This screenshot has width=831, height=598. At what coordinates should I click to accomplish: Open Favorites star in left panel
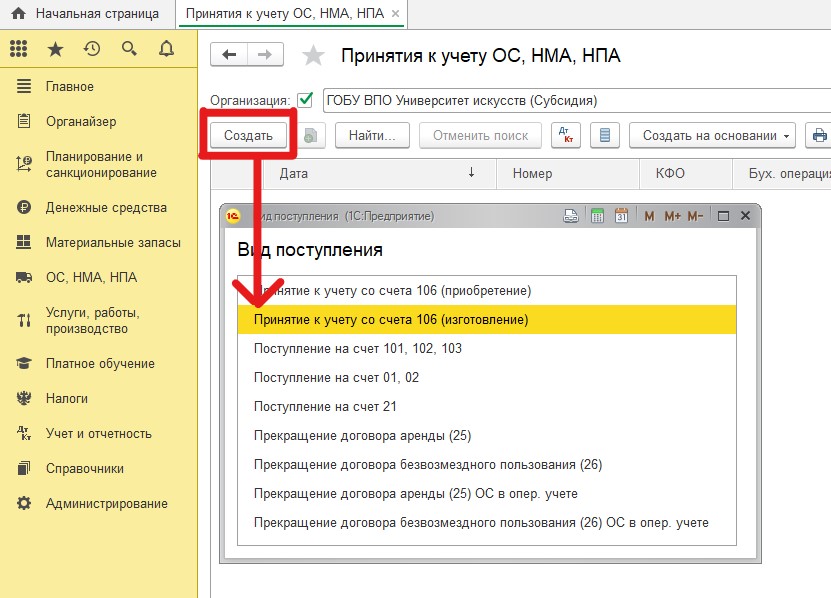tap(55, 49)
